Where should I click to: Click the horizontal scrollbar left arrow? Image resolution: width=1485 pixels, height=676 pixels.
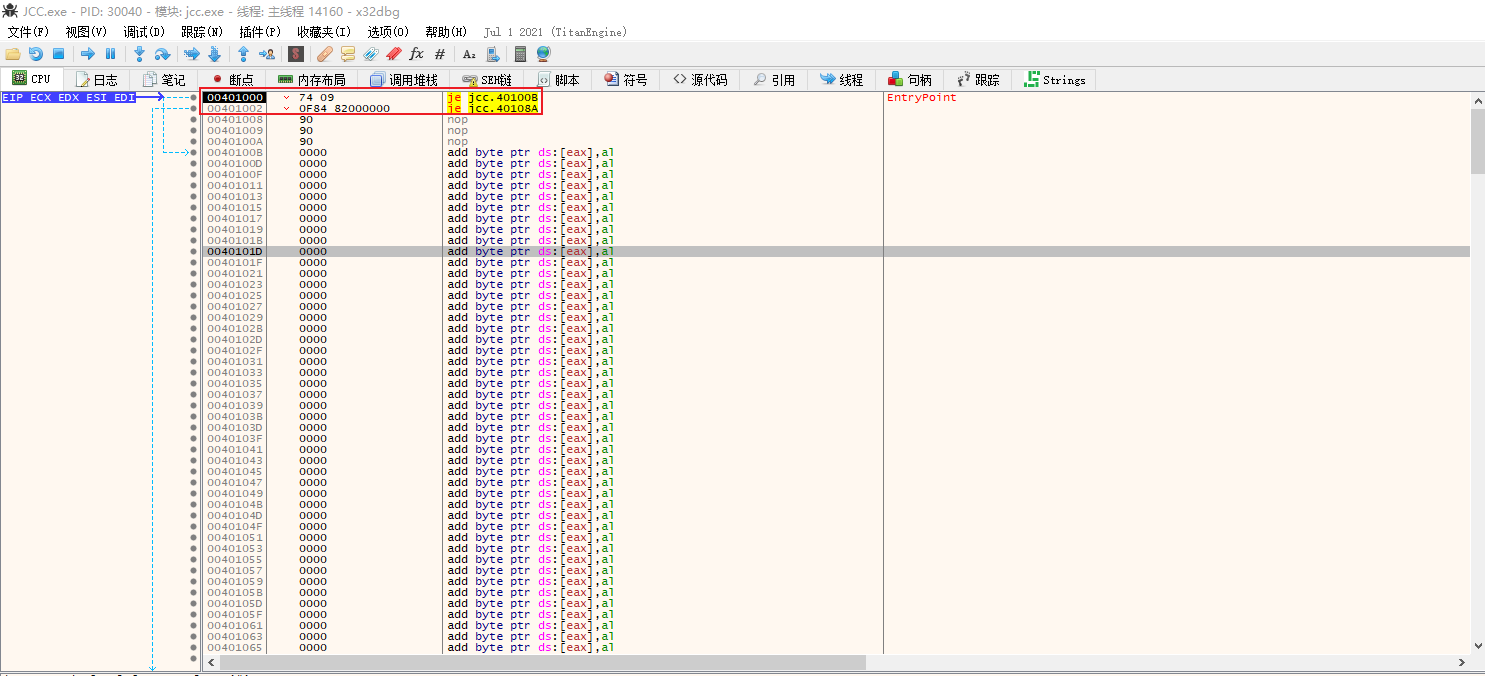pos(211,662)
